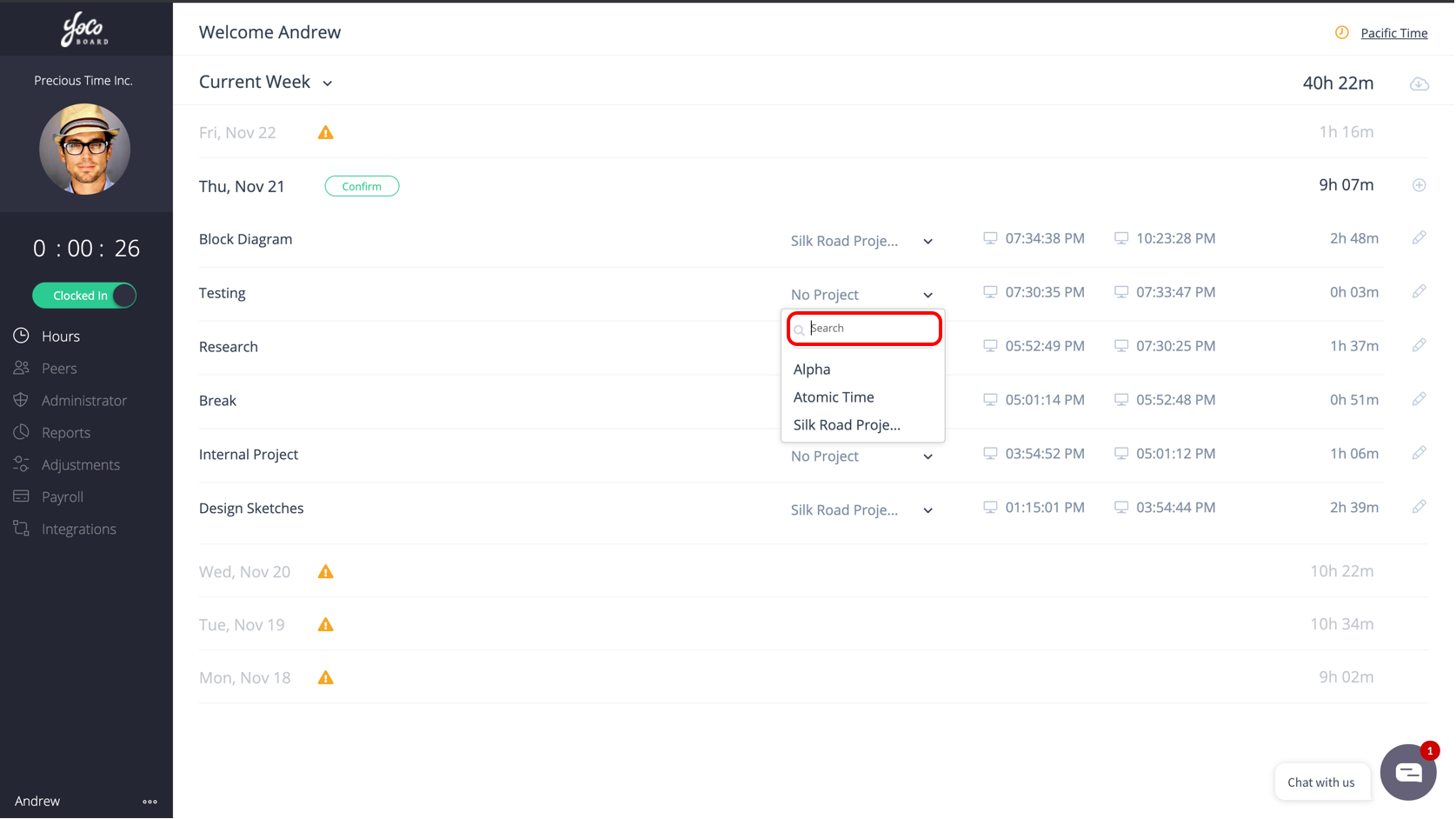The width and height of the screenshot is (1456, 819).
Task: Click the warning icon on Fri, Nov 22
Action: point(325,131)
